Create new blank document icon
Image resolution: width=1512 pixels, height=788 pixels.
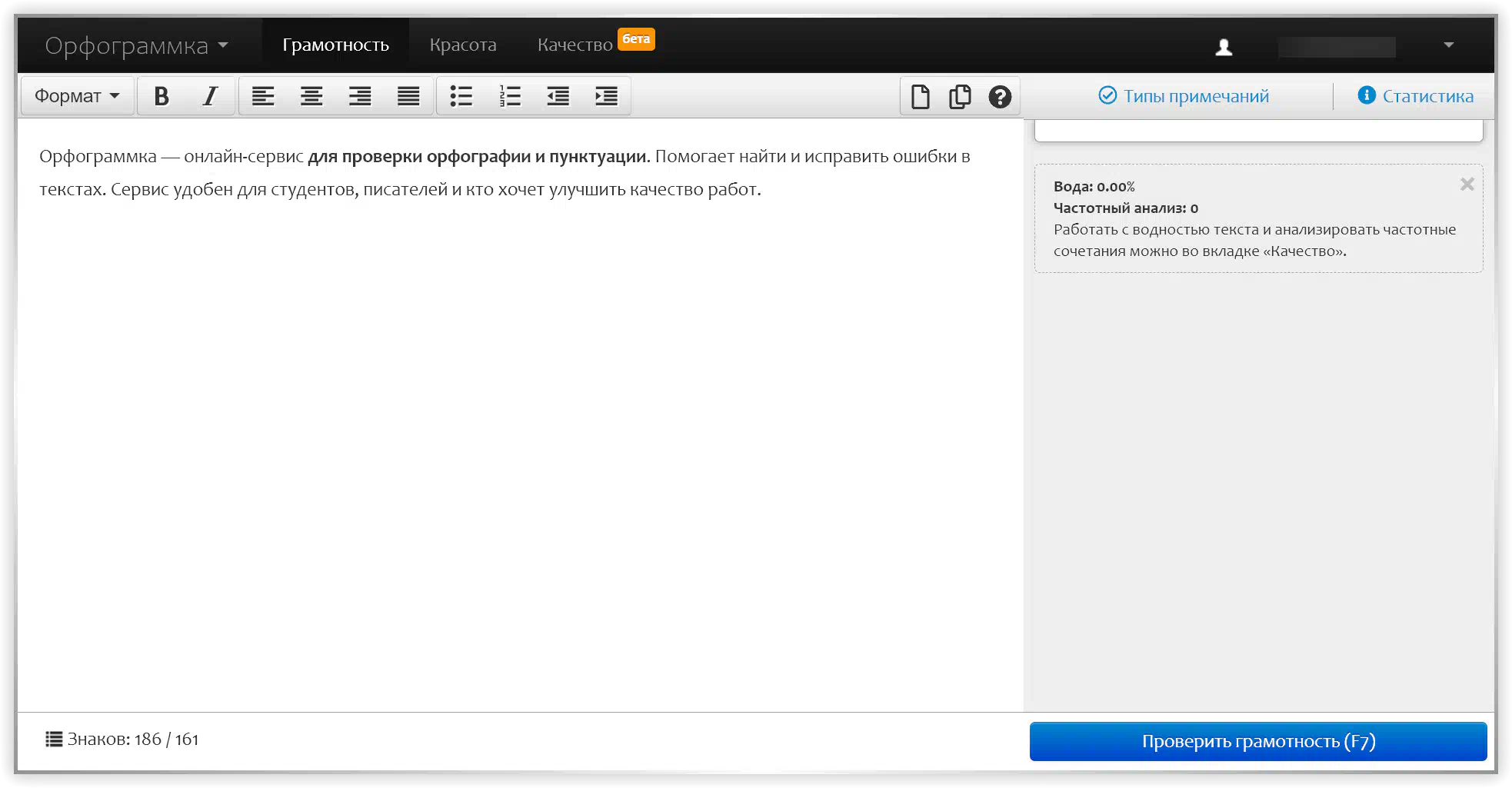click(921, 97)
